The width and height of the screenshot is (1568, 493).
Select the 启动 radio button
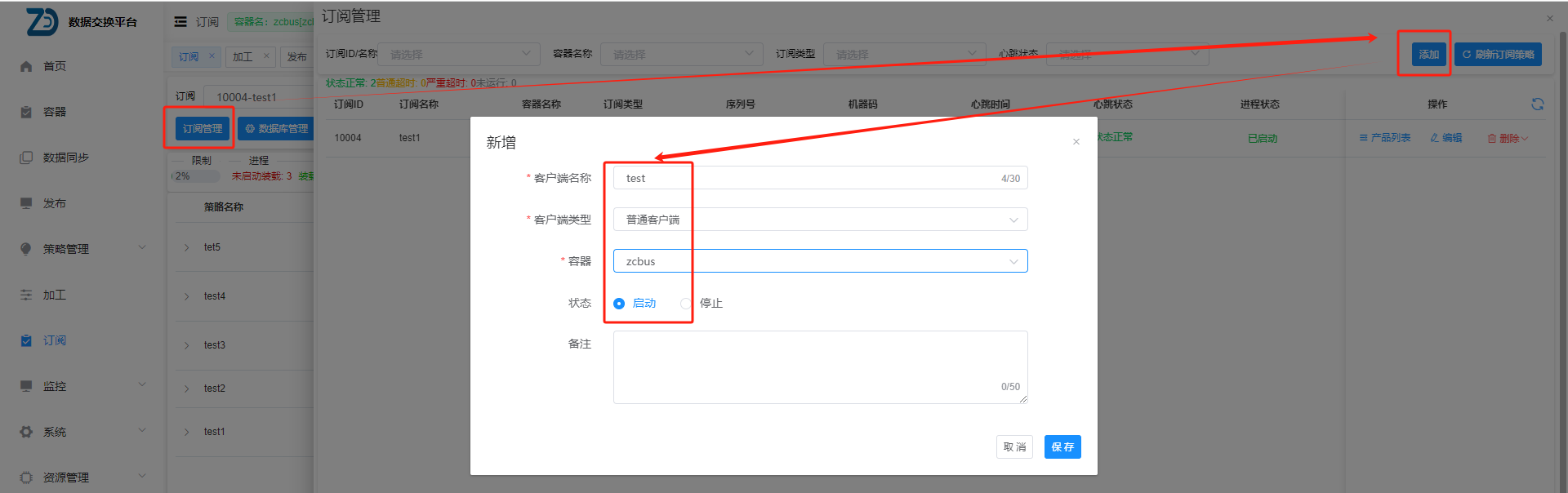tap(619, 304)
